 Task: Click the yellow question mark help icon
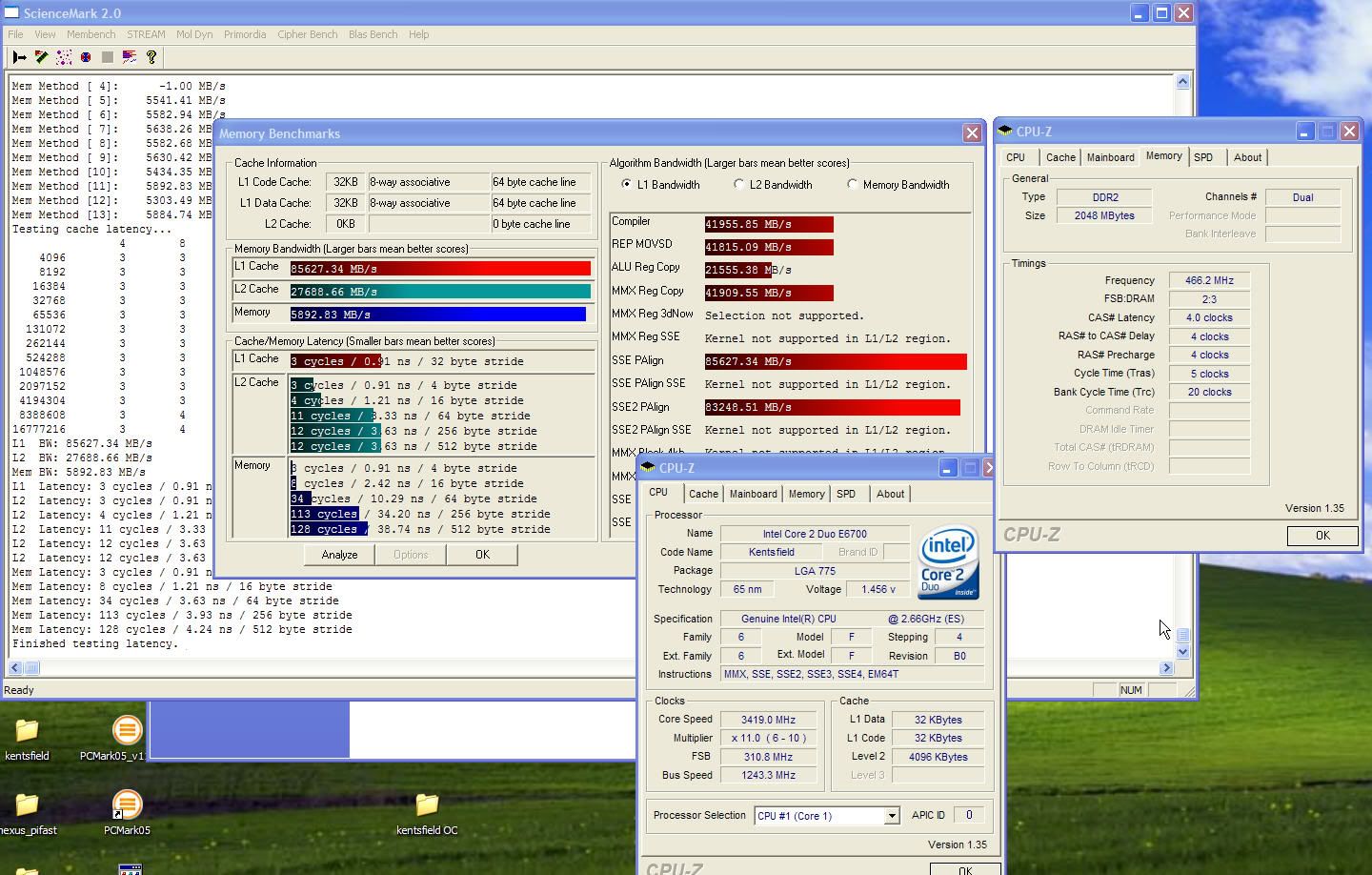pyautogui.click(x=151, y=57)
